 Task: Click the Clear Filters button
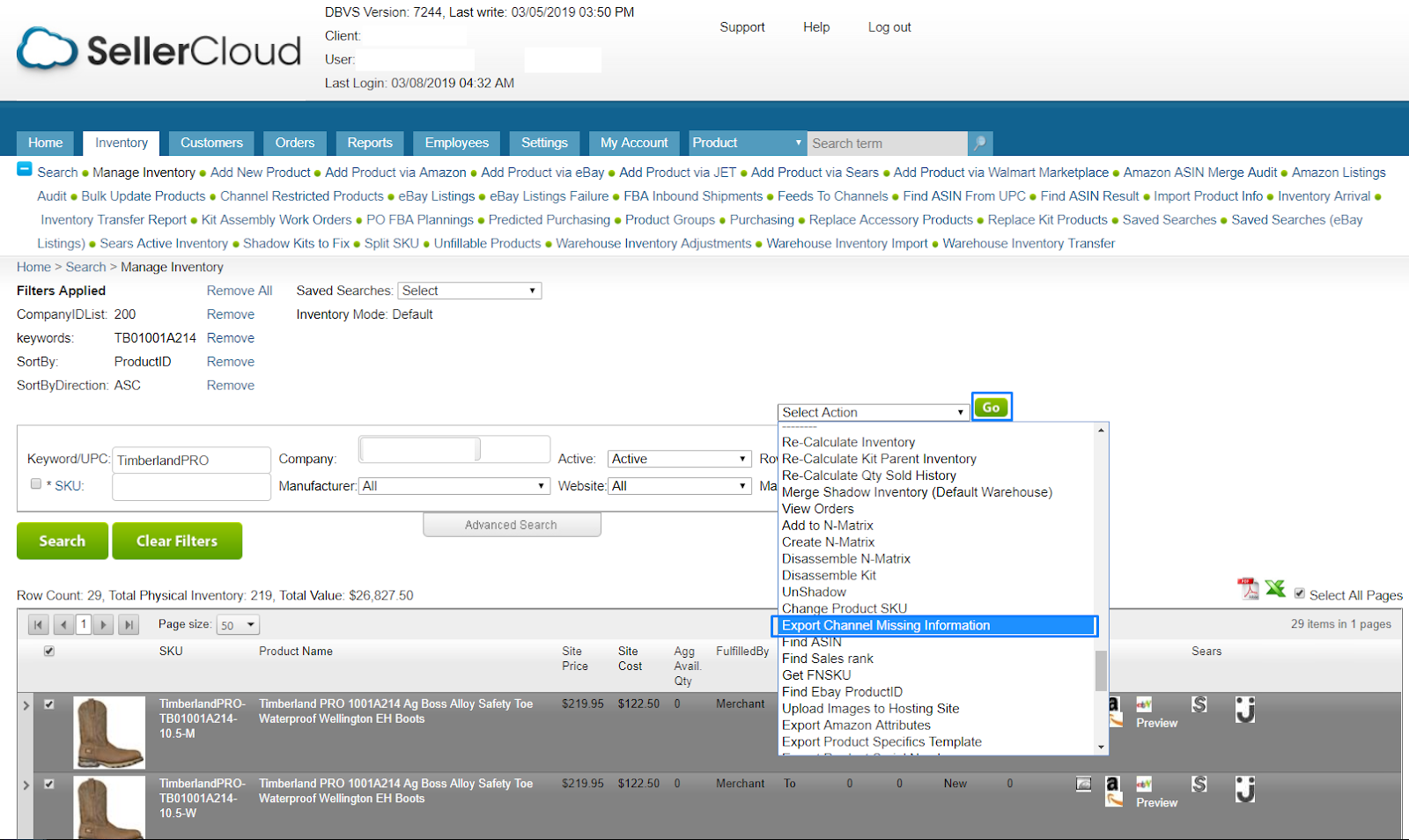pyautogui.click(x=177, y=541)
